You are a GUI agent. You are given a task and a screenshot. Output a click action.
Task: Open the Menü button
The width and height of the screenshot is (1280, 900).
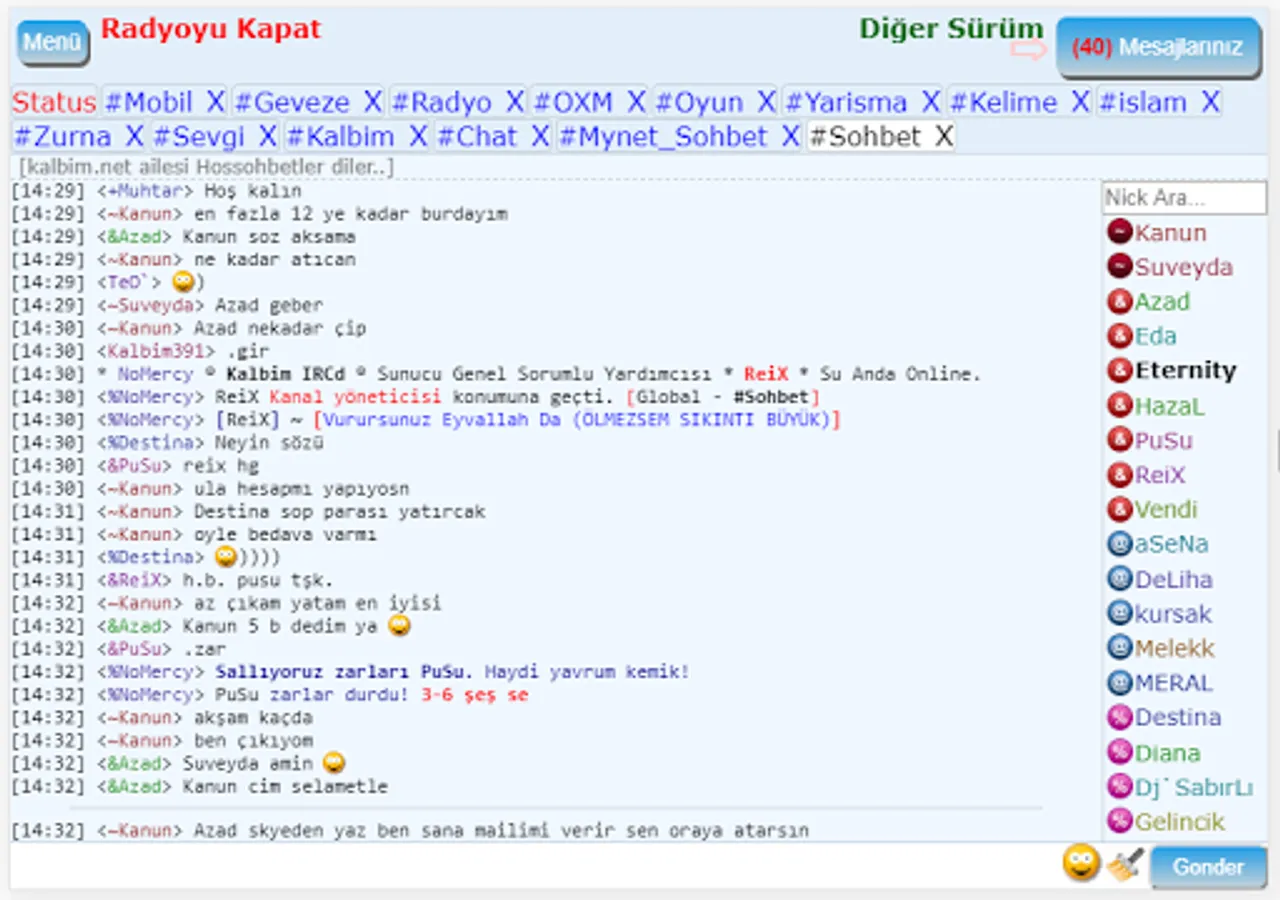(52, 43)
